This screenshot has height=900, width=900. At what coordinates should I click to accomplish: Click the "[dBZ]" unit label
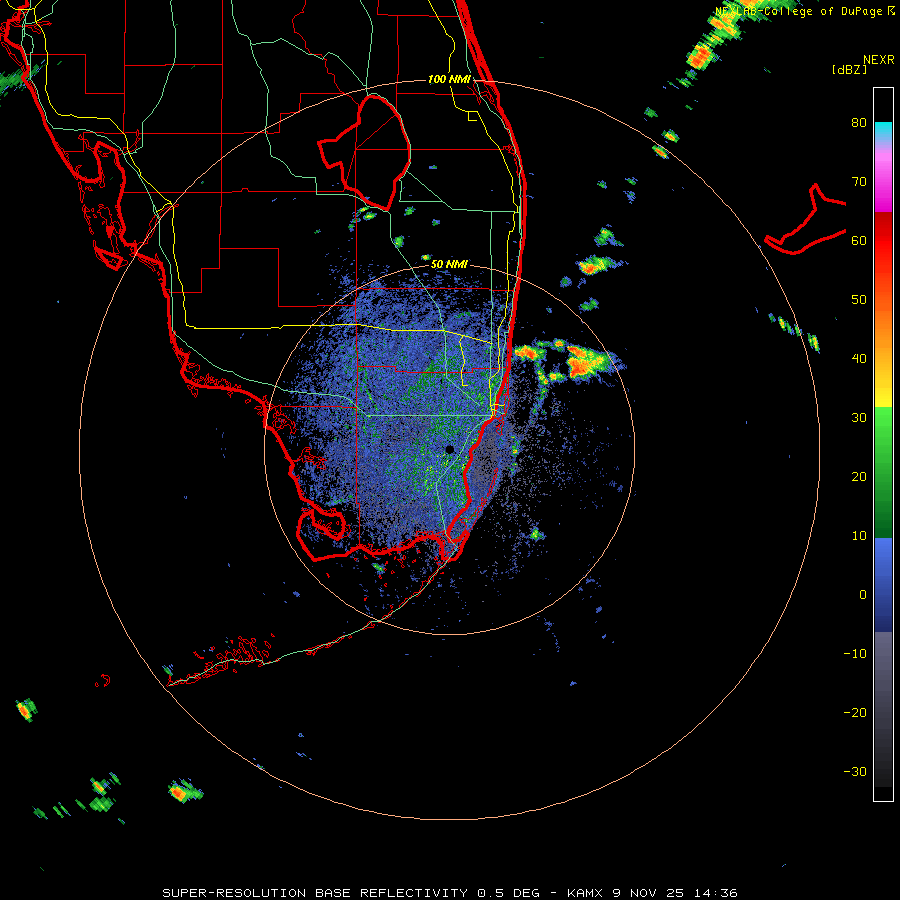pos(849,69)
